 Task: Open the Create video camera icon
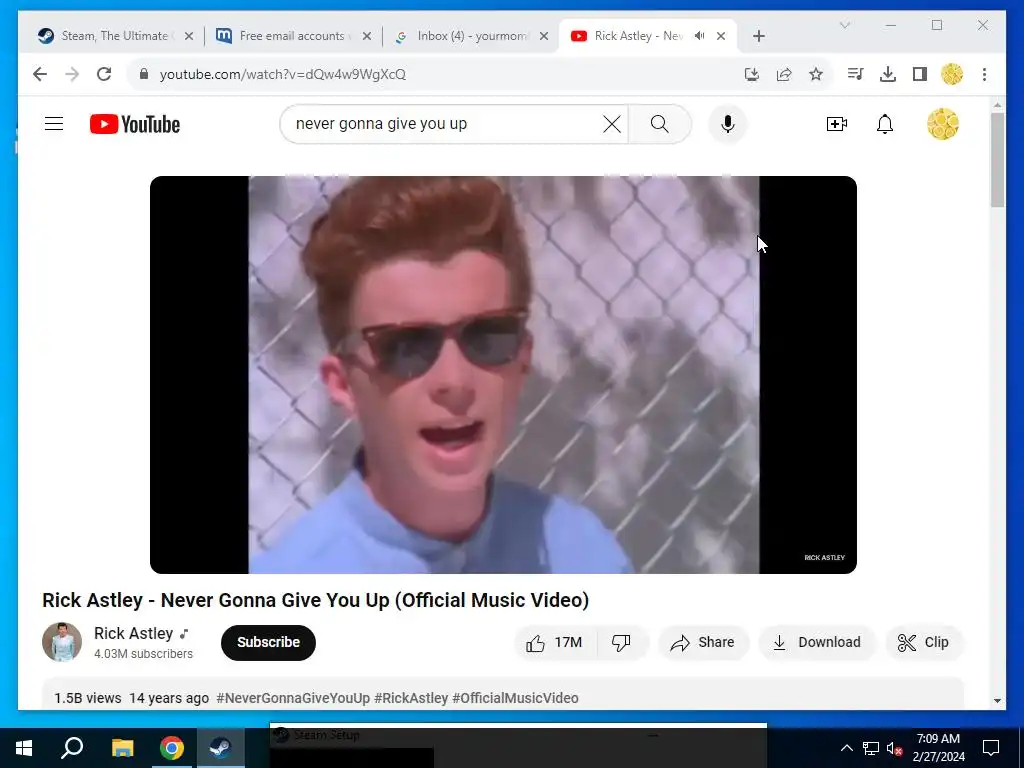coord(837,124)
